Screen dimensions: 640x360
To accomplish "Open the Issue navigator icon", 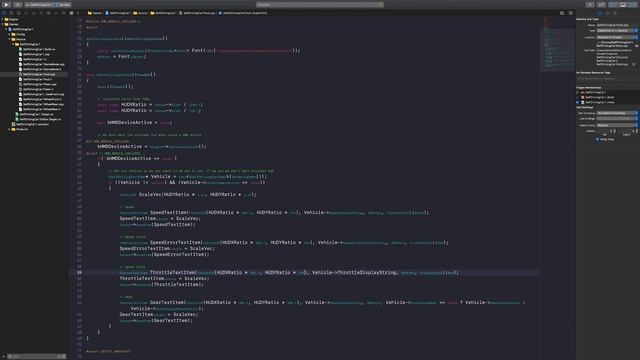I will tap(33, 13).
